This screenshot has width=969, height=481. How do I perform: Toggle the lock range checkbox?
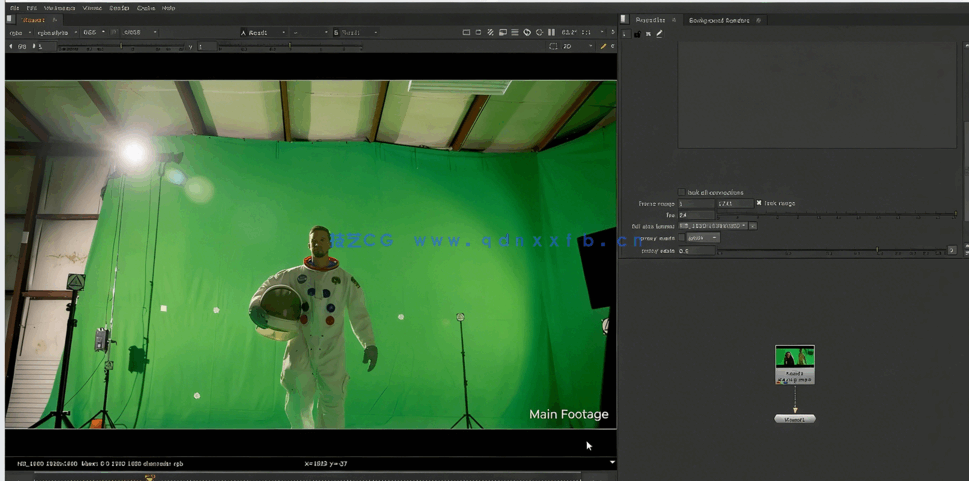point(759,203)
